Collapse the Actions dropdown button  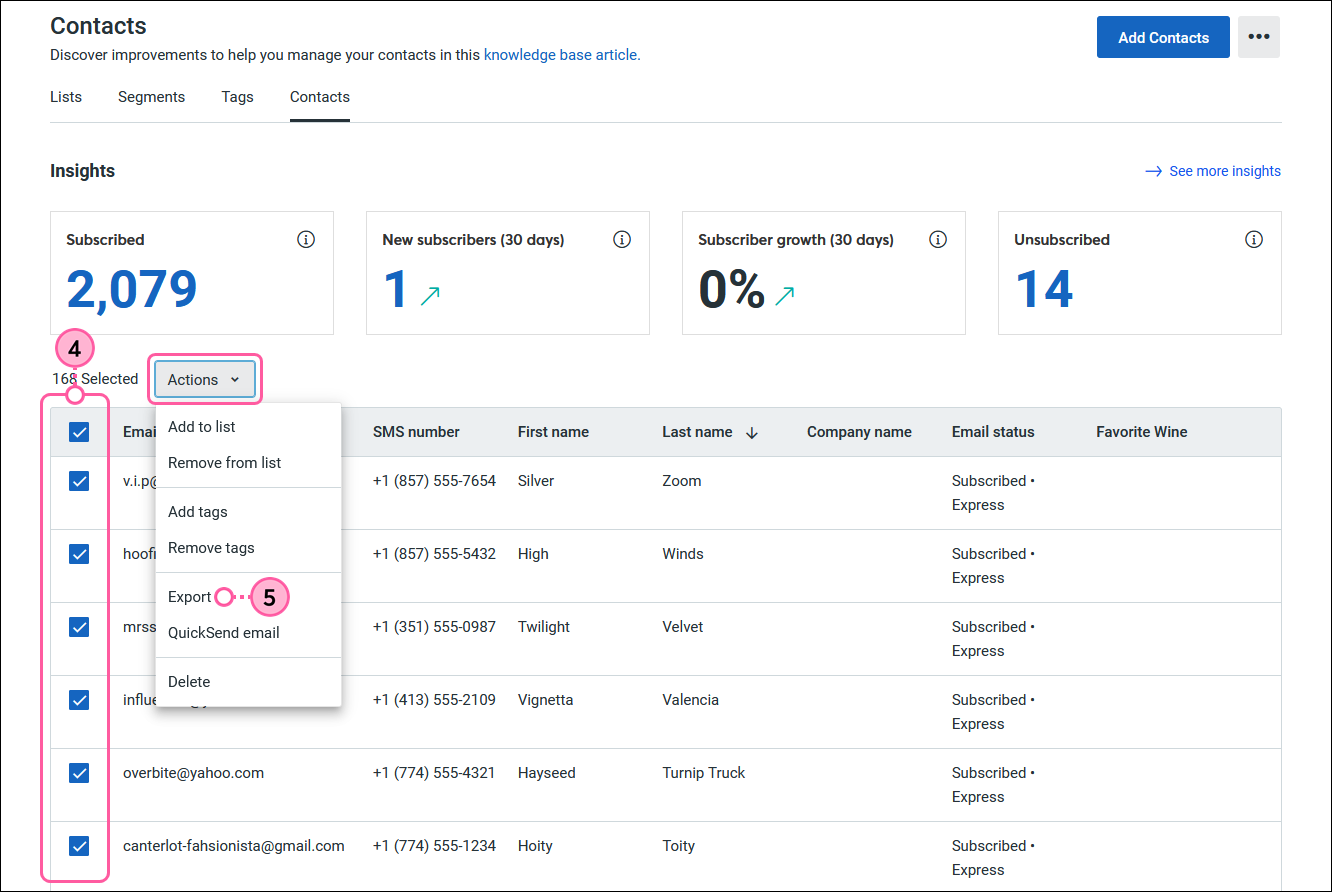[205, 380]
